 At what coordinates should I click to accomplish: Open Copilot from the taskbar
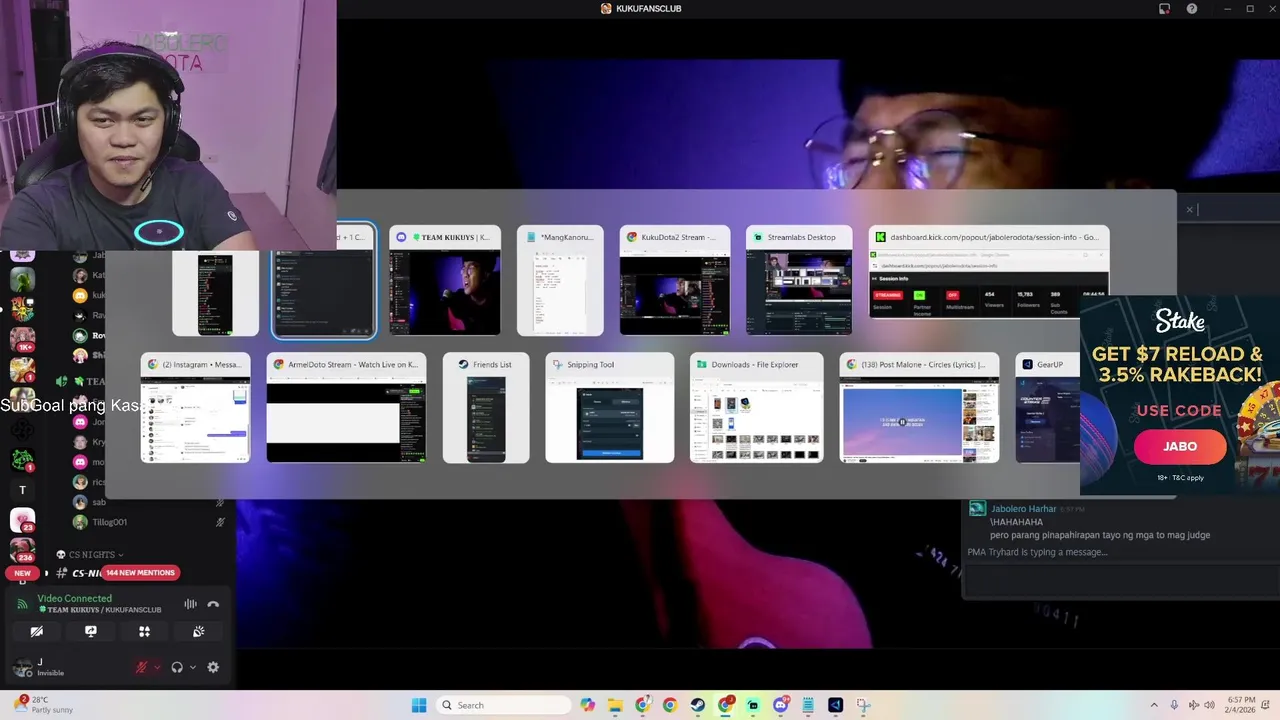pos(588,705)
